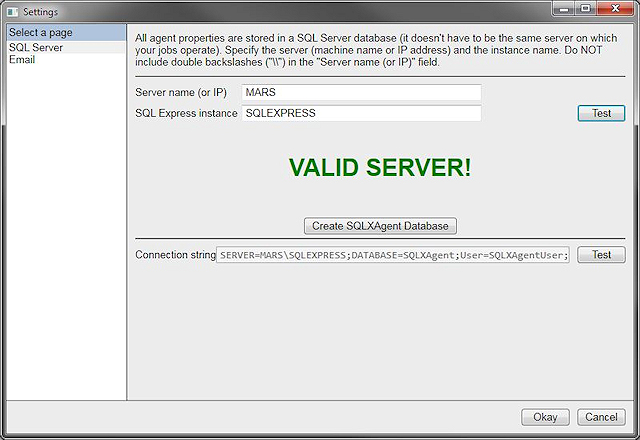This screenshot has height=440, width=640.
Task: Confirm settings with Okay button
Action: [545, 417]
